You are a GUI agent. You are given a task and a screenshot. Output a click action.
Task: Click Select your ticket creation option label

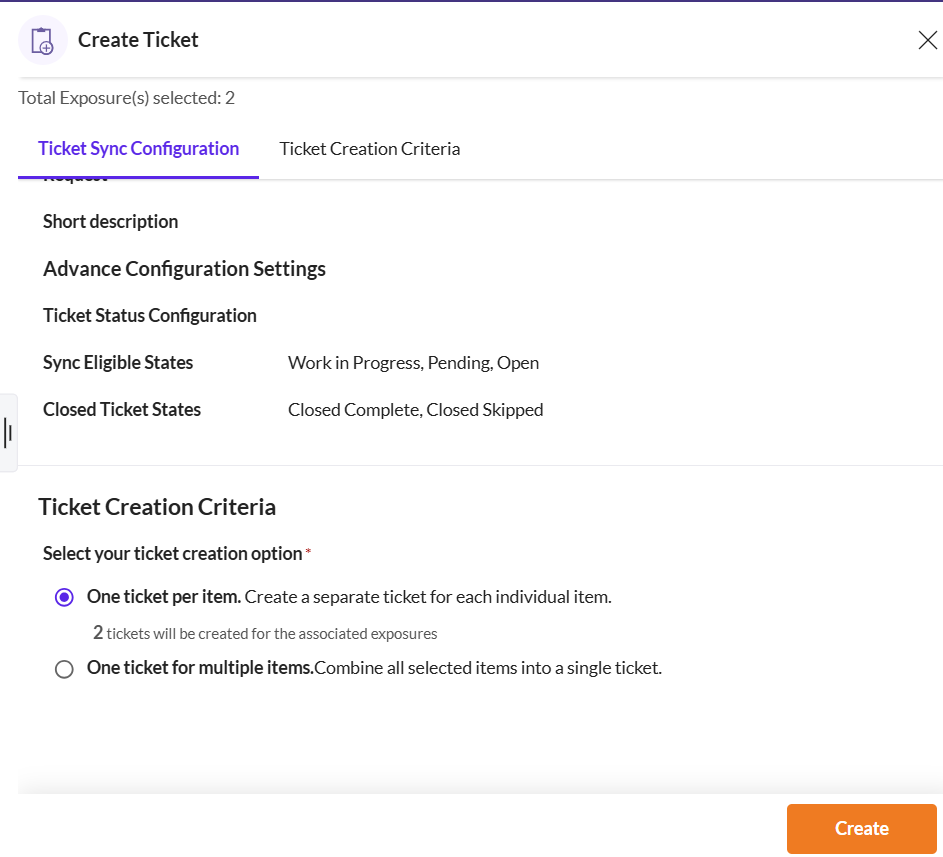click(173, 553)
